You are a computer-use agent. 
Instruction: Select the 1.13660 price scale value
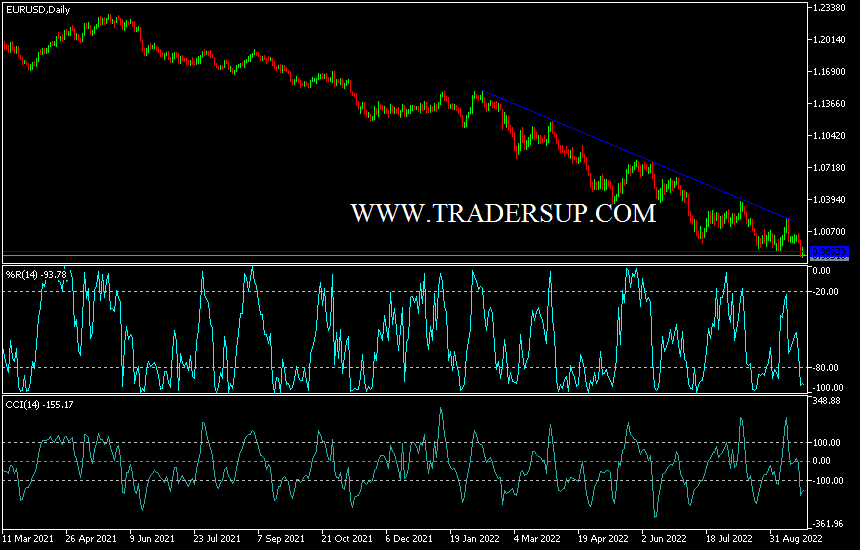pyautogui.click(x=829, y=104)
